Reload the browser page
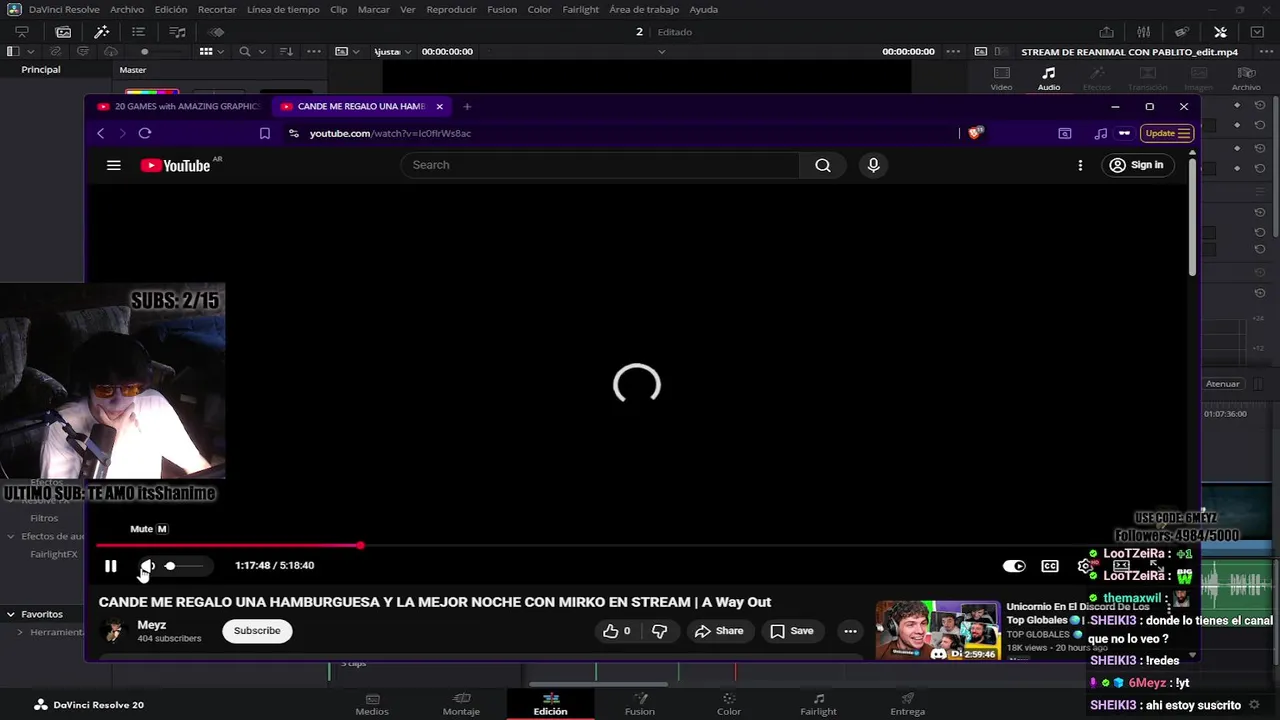 (x=145, y=133)
